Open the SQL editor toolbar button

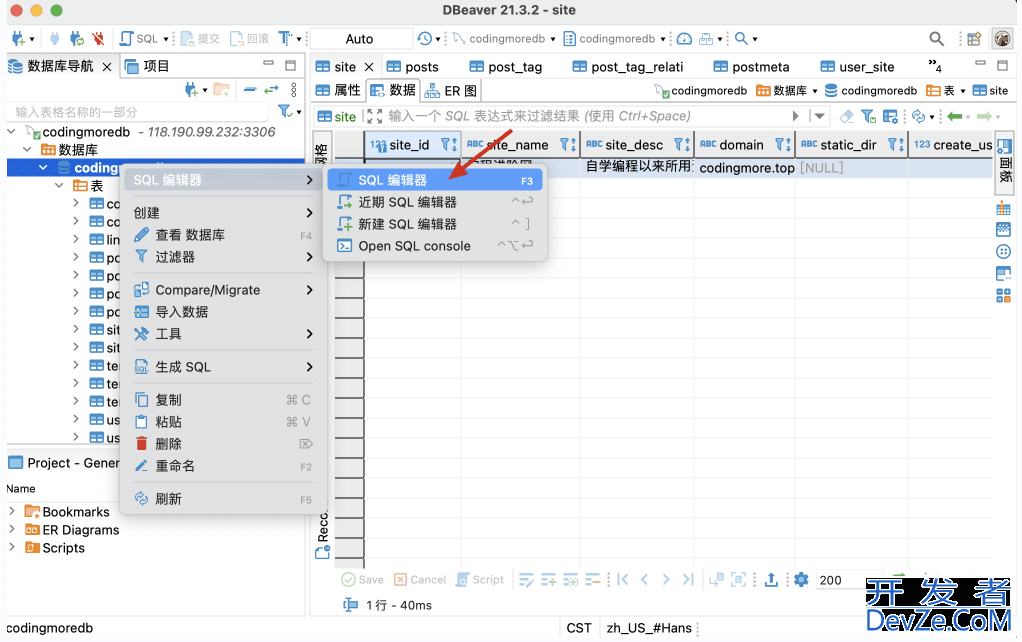139,38
